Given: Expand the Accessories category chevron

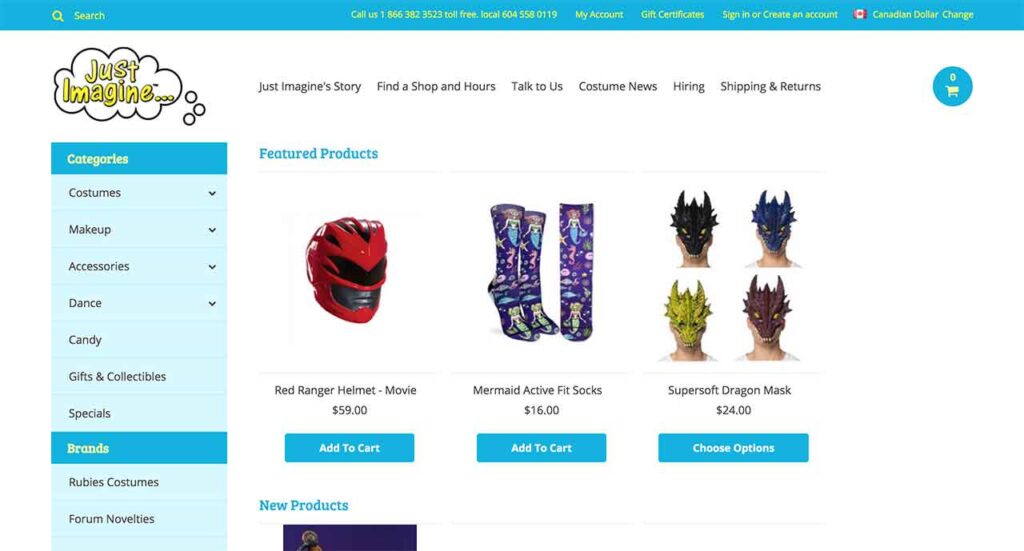Looking at the screenshot, I should click(212, 267).
